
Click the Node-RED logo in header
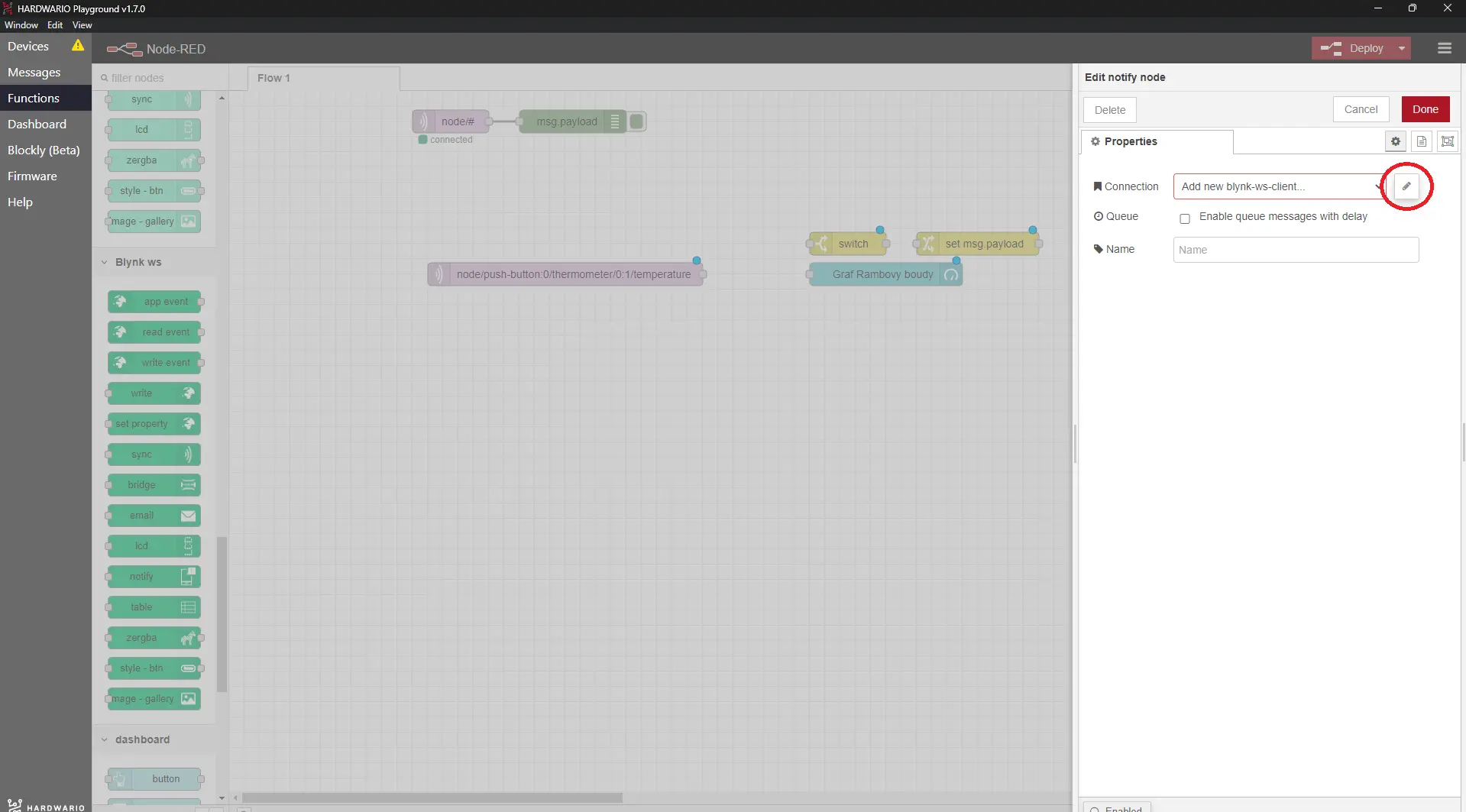pos(125,49)
